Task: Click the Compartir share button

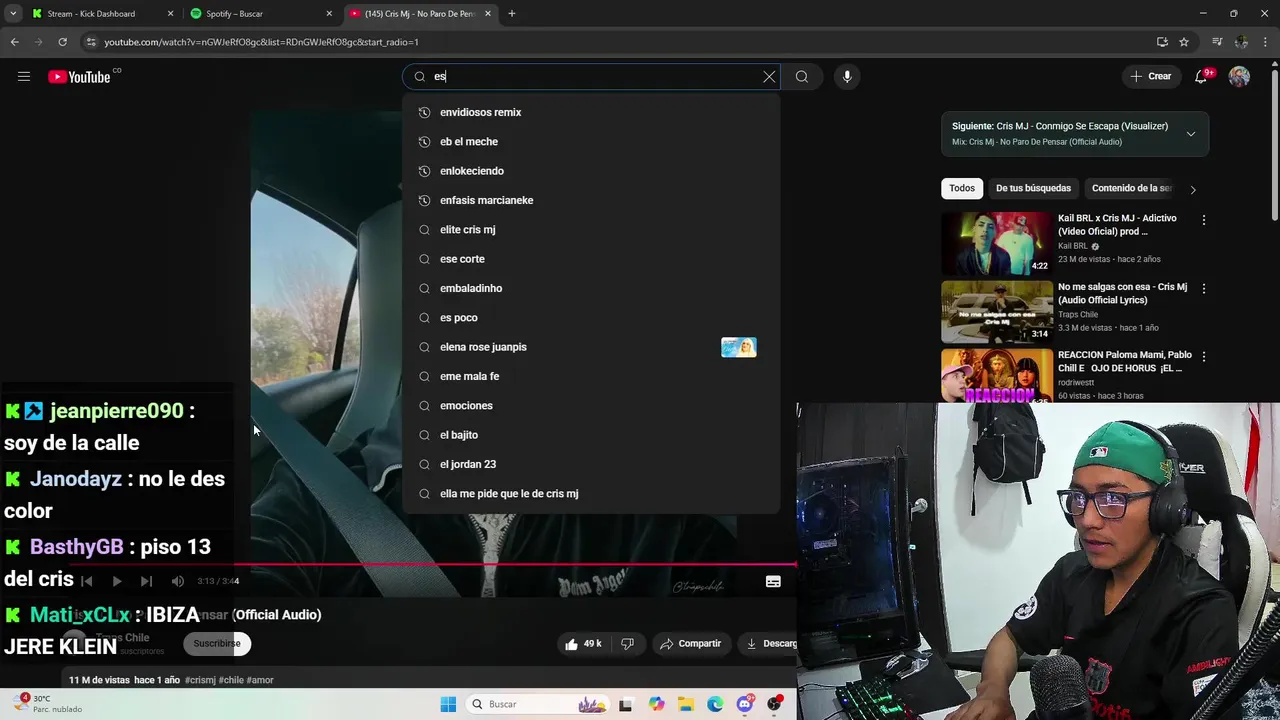Action: click(x=690, y=644)
